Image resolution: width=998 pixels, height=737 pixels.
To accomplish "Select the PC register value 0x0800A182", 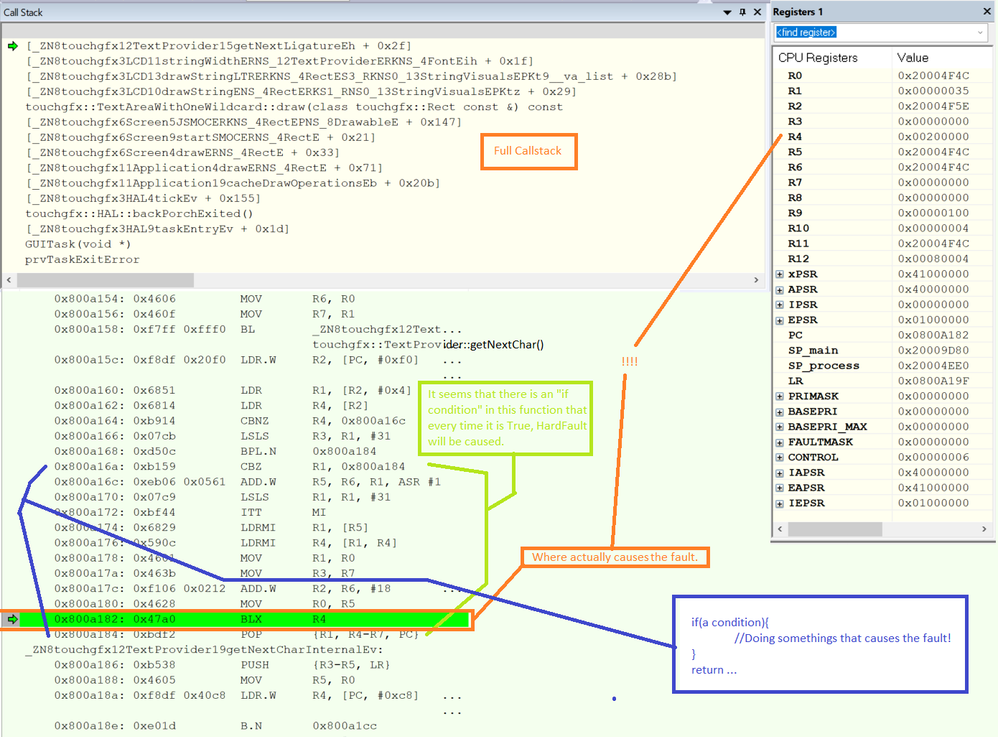I will pyautogui.click(x=933, y=335).
